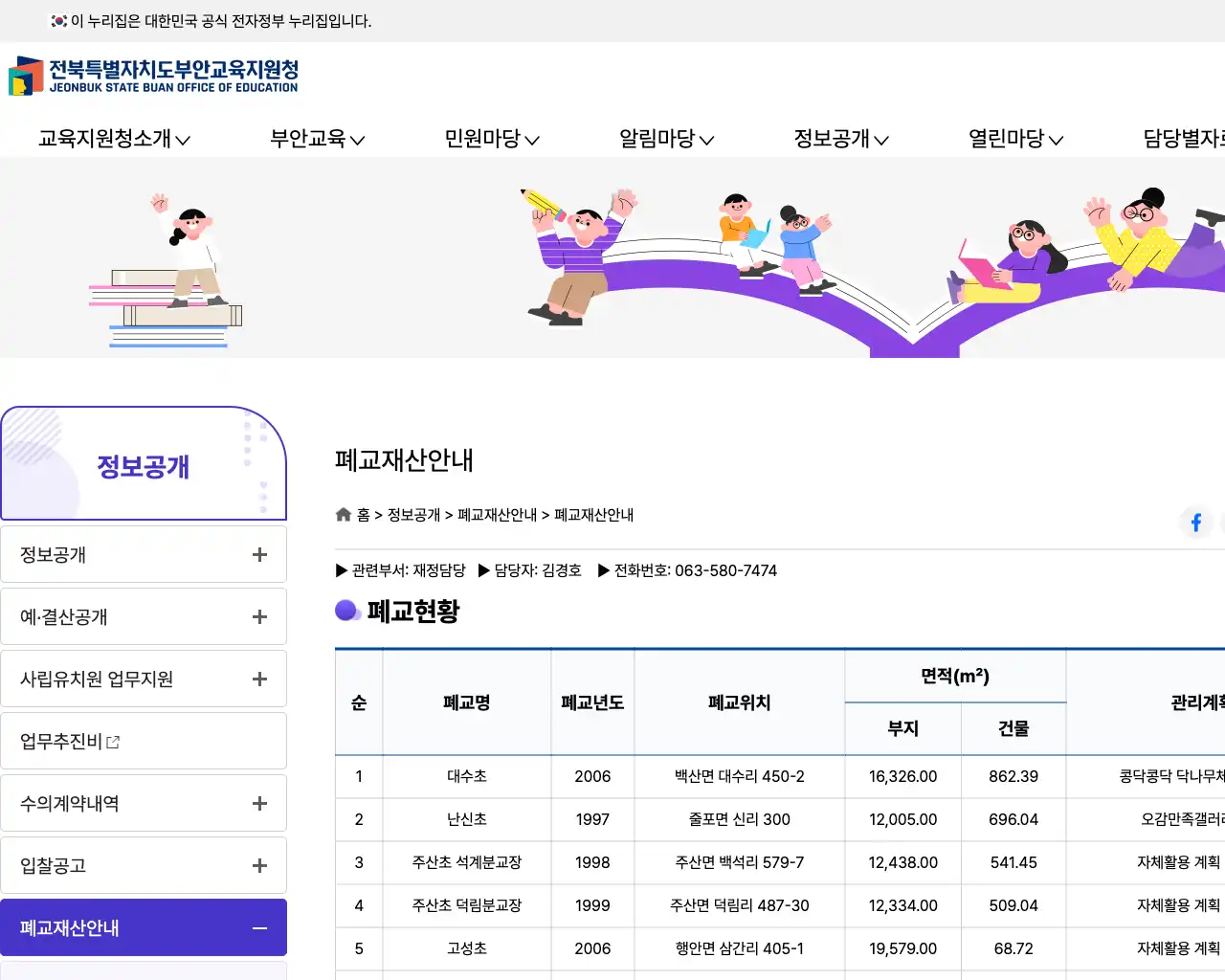Screen dimensions: 1225x980
Task: Share page via Facebook icon
Action: pos(1195,523)
